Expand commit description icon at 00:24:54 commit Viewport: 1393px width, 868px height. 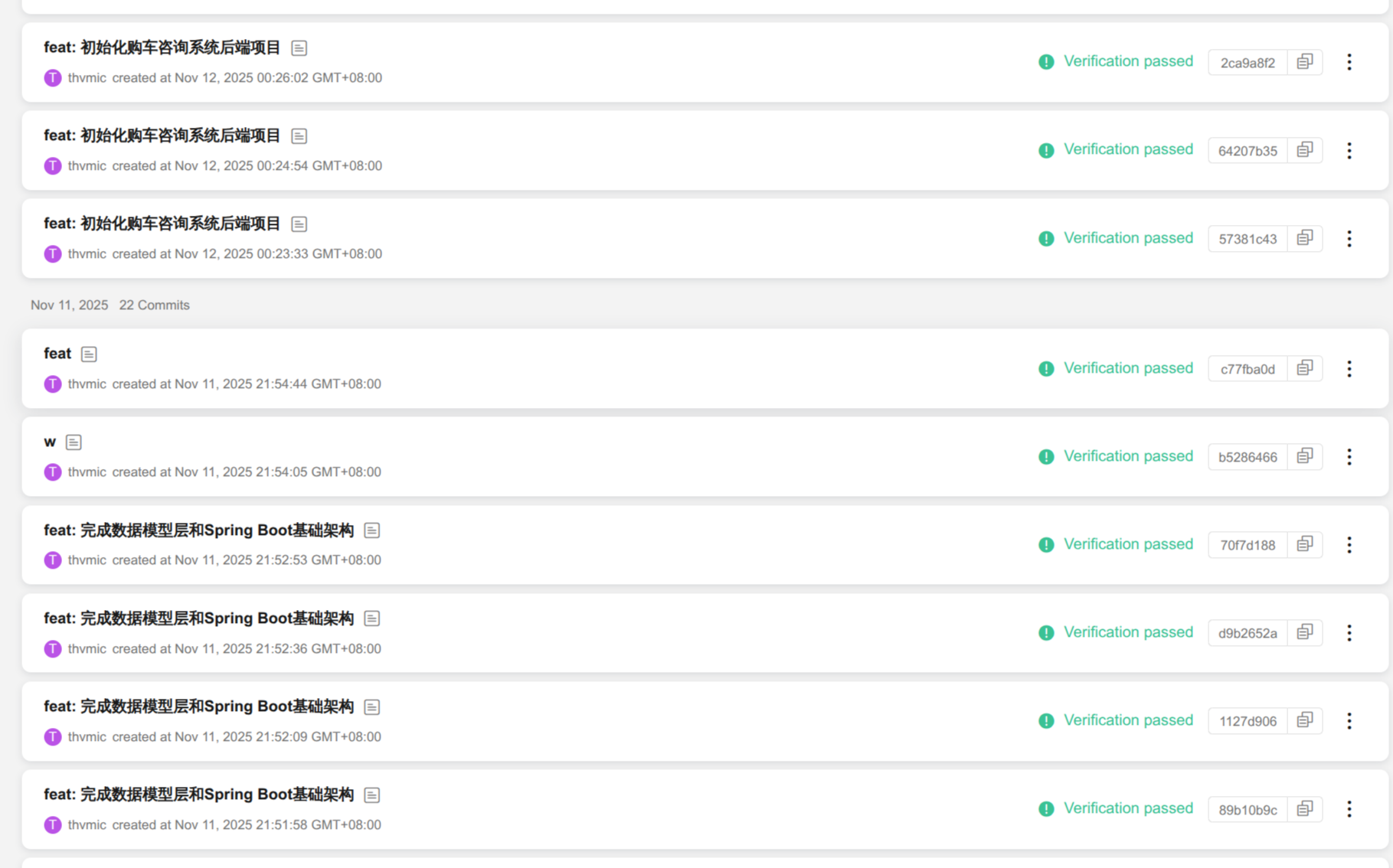(299, 136)
